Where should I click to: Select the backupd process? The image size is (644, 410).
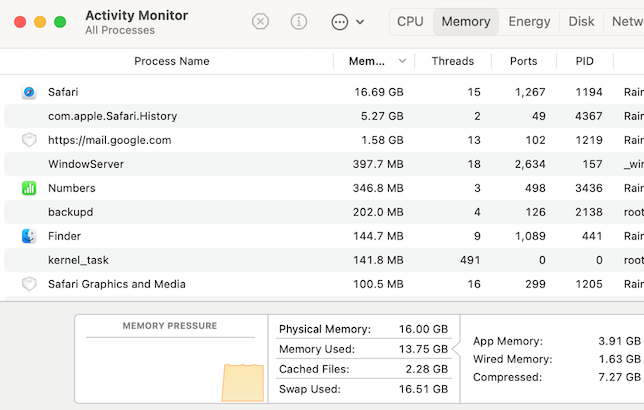tap(71, 212)
